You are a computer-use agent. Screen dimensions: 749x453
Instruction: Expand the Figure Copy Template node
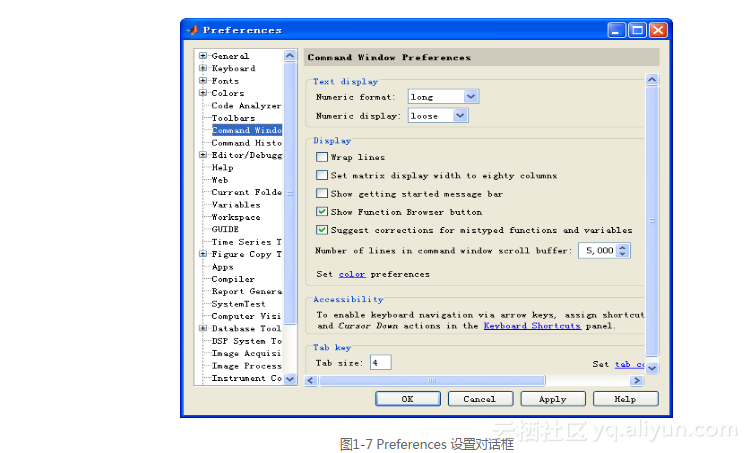203,254
